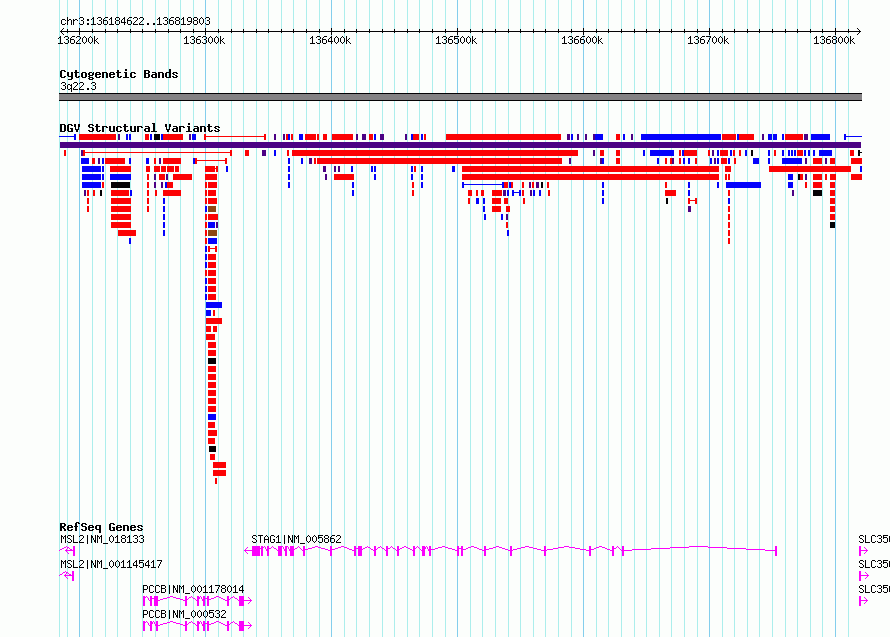Click the PCCB|NM_001178014 gene label
The width and height of the screenshot is (890, 637).
[x=193, y=589]
